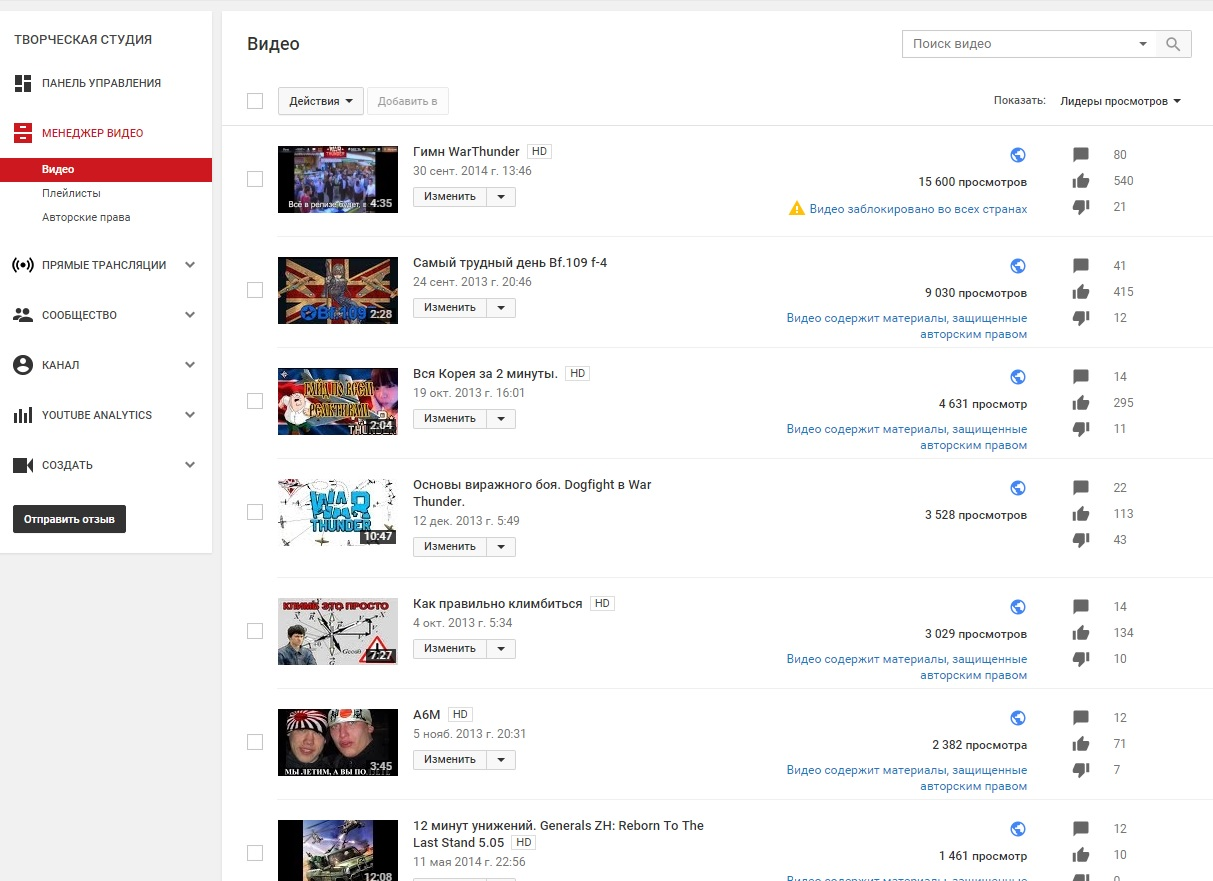Image resolution: width=1213 pixels, height=881 pixels.
Task: Click the thumbs-up icon for Гимн WarThunder
Action: click(1080, 181)
